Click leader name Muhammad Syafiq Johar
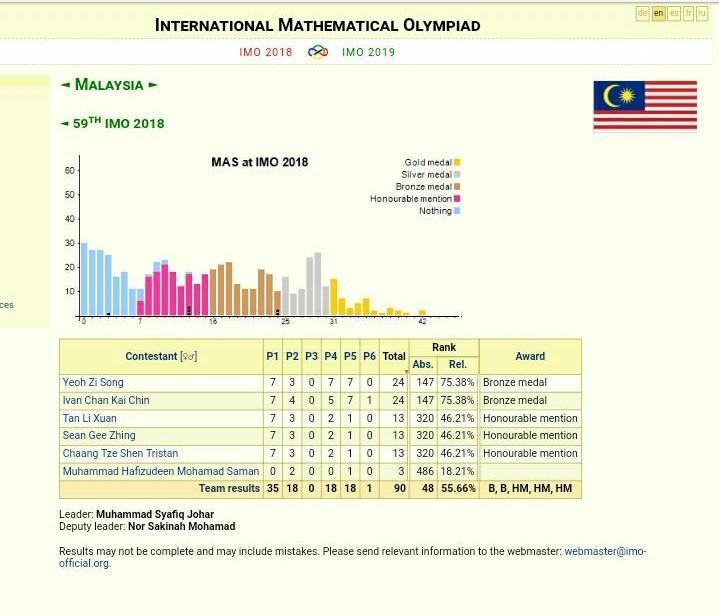The height and width of the screenshot is (616, 719). pyautogui.click(x=155, y=514)
